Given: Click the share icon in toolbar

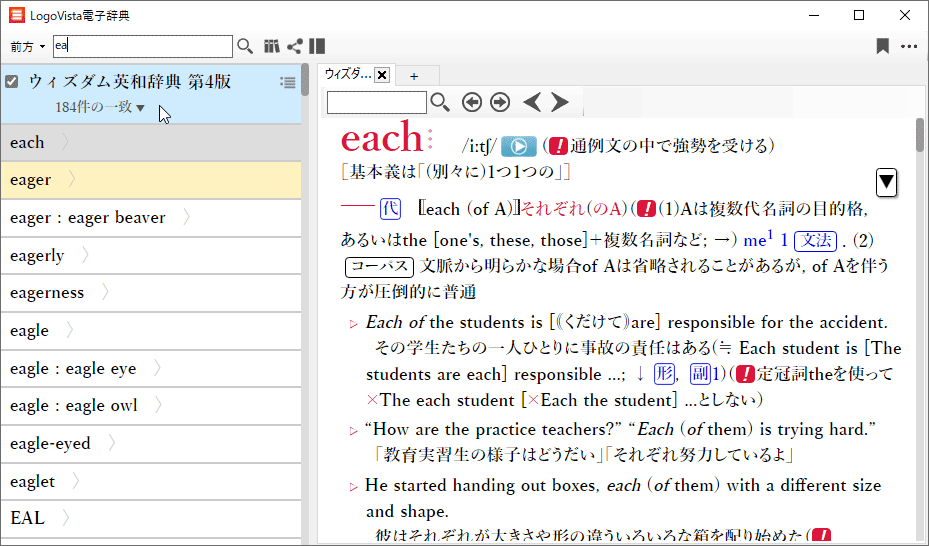Looking at the screenshot, I should pyautogui.click(x=294, y=46).
